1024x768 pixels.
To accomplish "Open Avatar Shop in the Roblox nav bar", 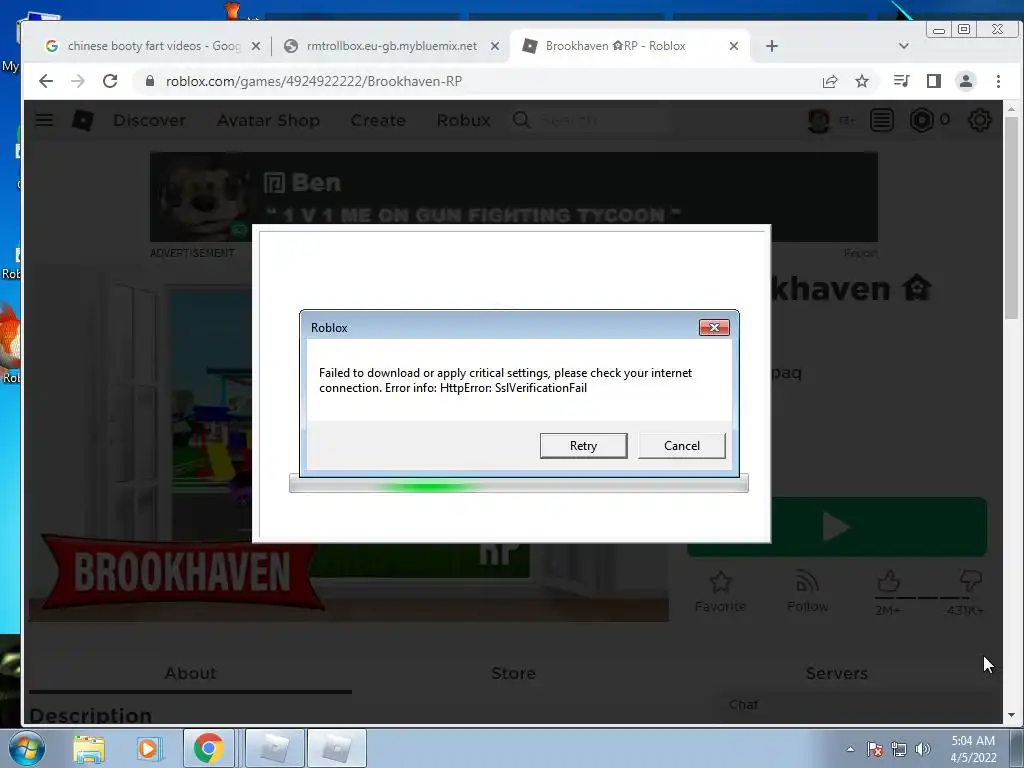I will point(268,120).
